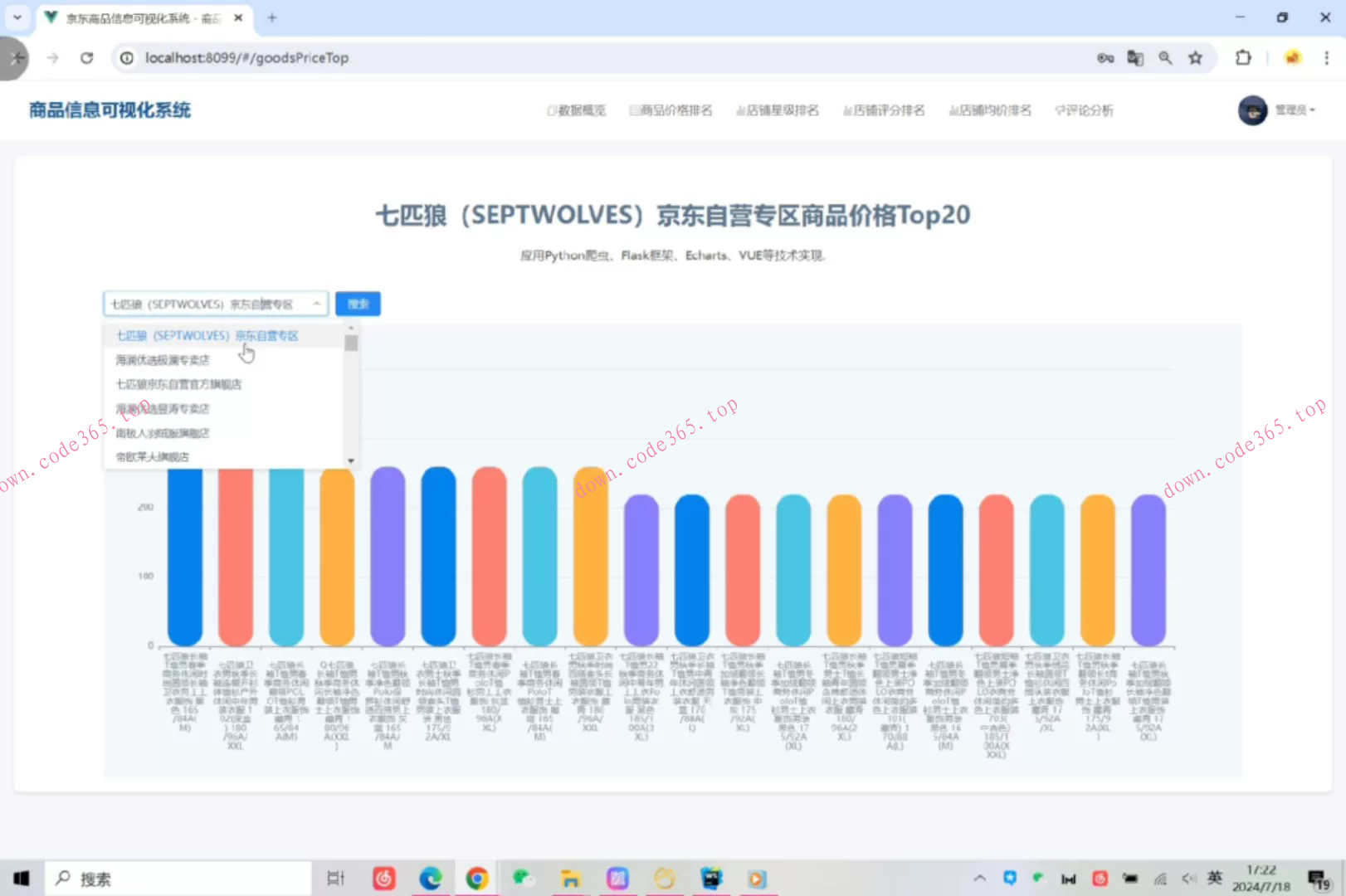Select 七匹狼京东自营官方旗舰店 from the list
Viewport: 1346px width, 896px height.
coord(178,384)
